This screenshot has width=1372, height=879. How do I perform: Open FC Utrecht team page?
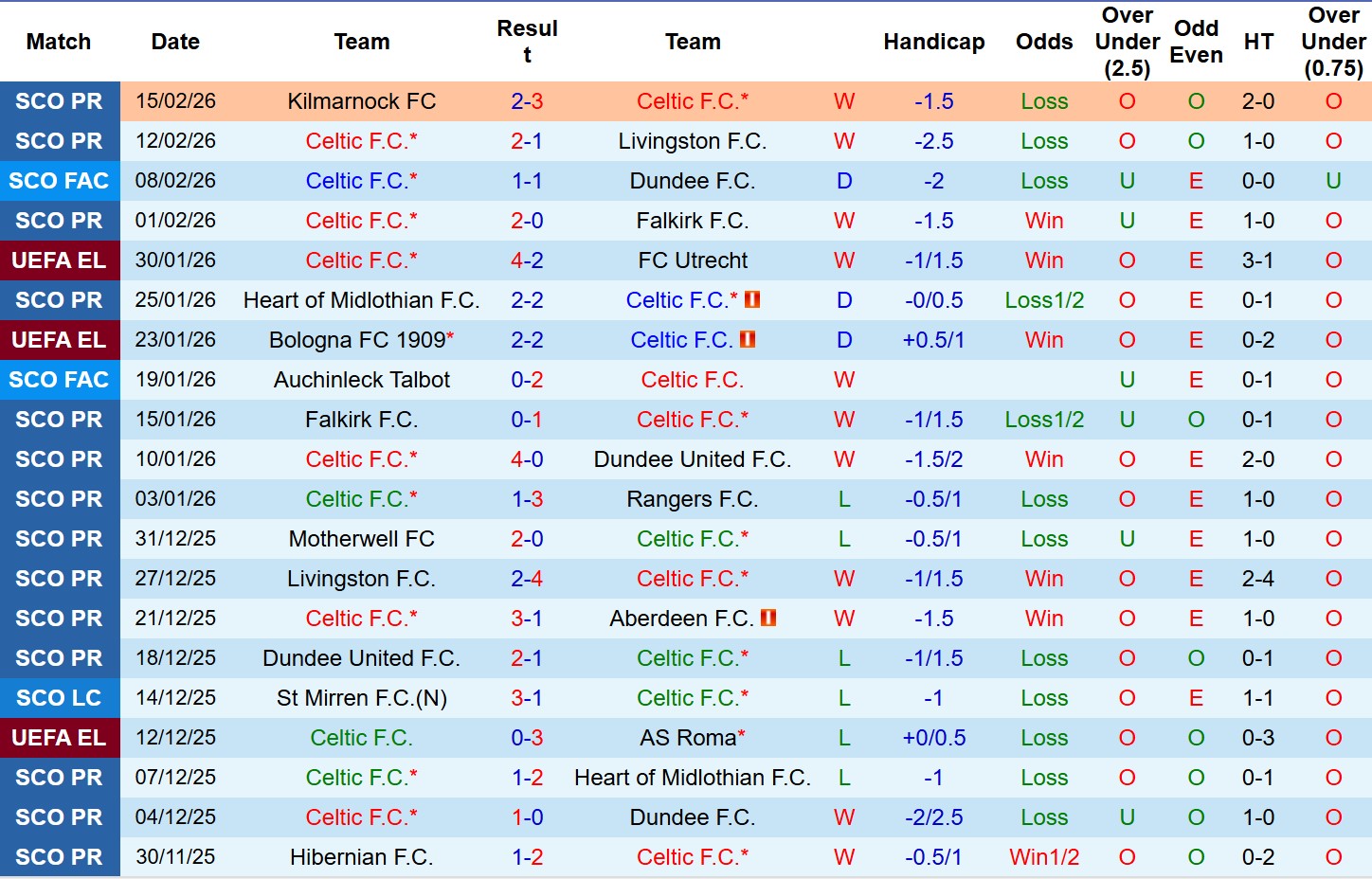pyautogui.click(x=693, y=260)
